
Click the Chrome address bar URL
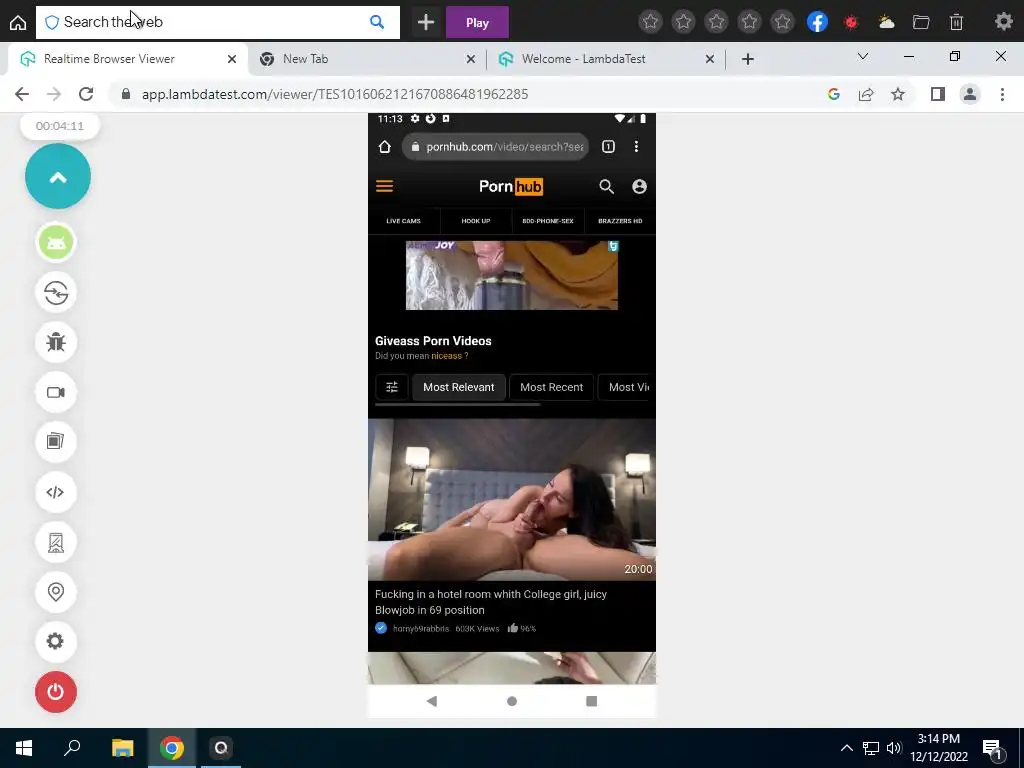pyautogui.click(x=335, y=94)
